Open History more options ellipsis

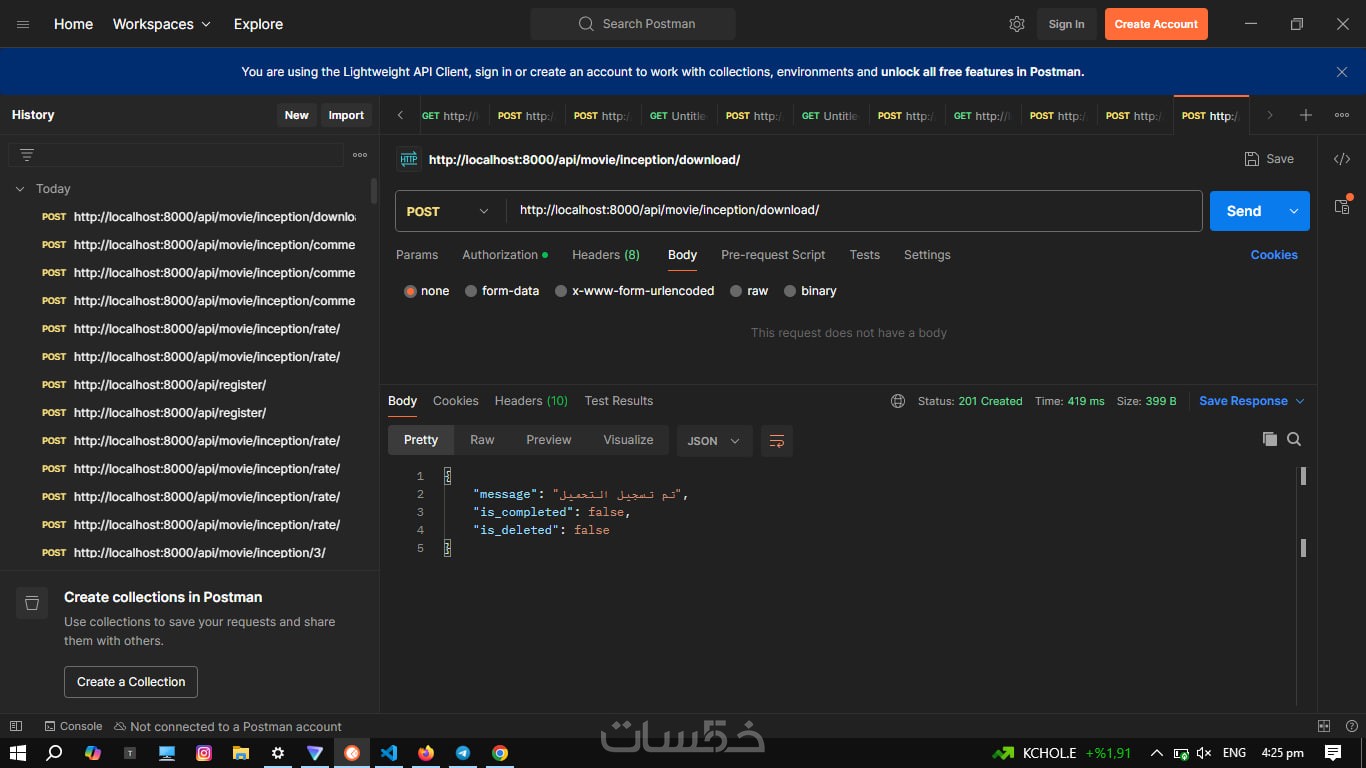[360, 155]
